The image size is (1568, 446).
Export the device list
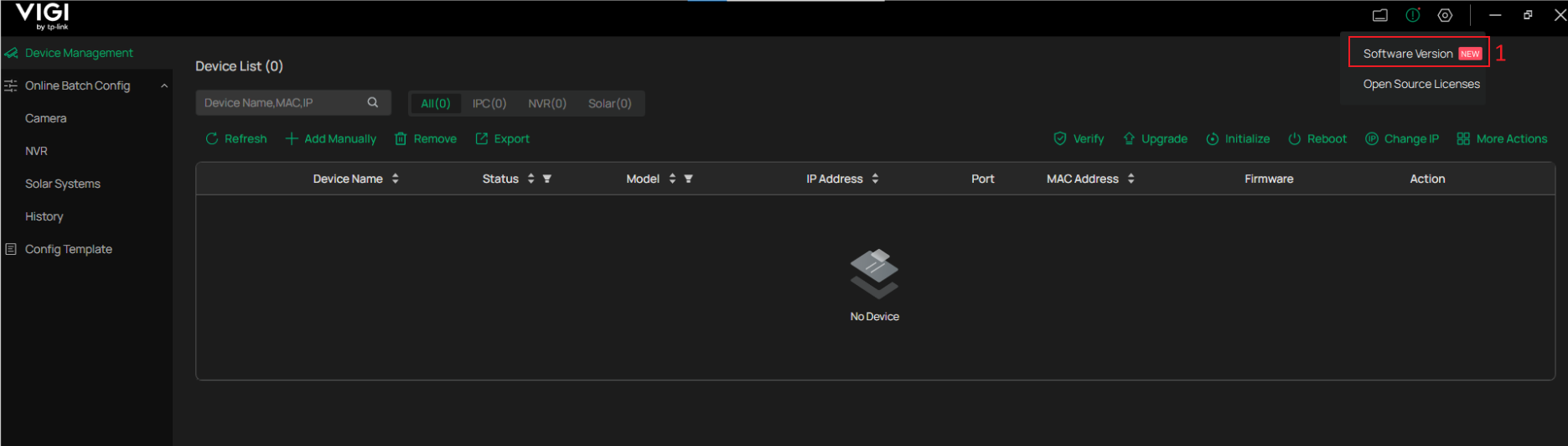tap(503, 138)
